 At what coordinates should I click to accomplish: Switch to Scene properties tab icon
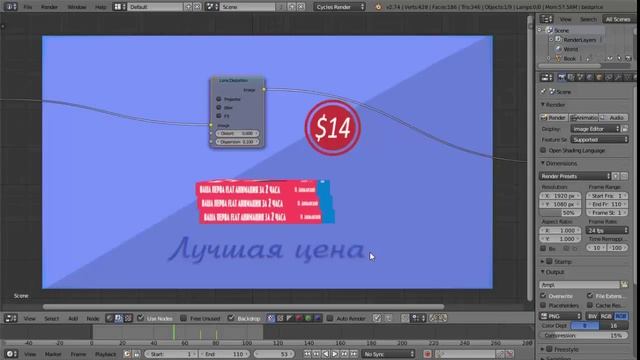point(580,77)
